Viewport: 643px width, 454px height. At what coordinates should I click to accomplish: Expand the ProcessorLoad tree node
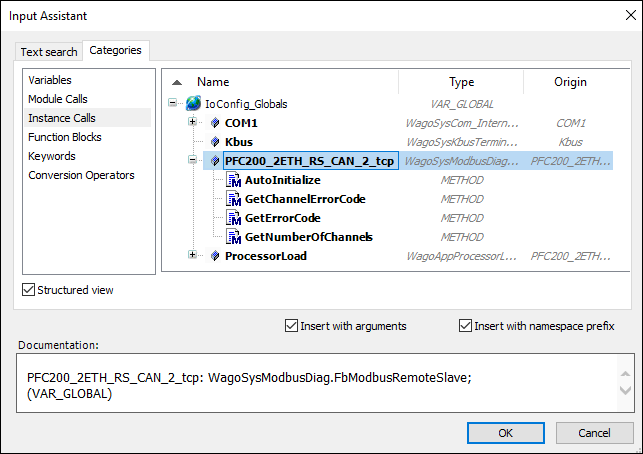(x=193, y=256)
